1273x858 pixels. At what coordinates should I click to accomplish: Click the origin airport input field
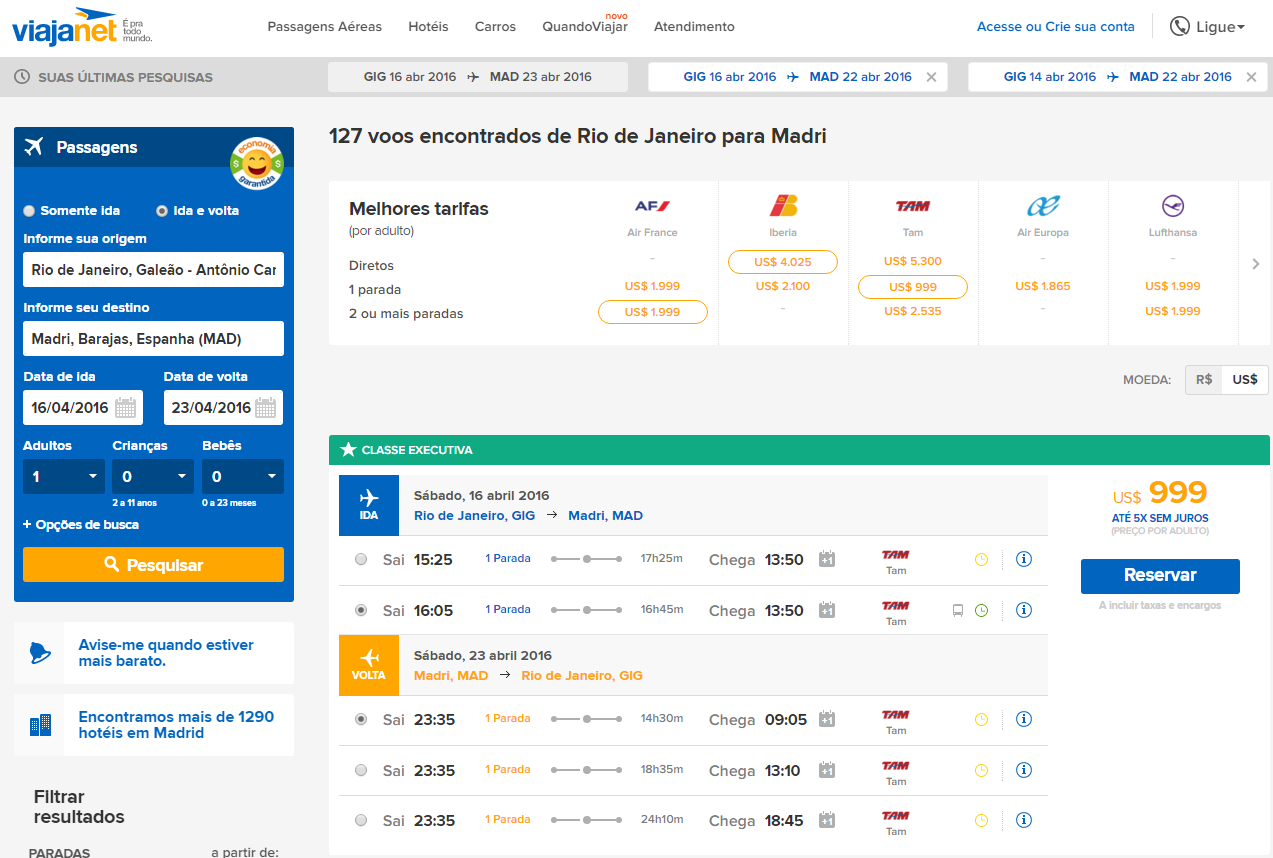pyautogui.click(x=153, y=270)
